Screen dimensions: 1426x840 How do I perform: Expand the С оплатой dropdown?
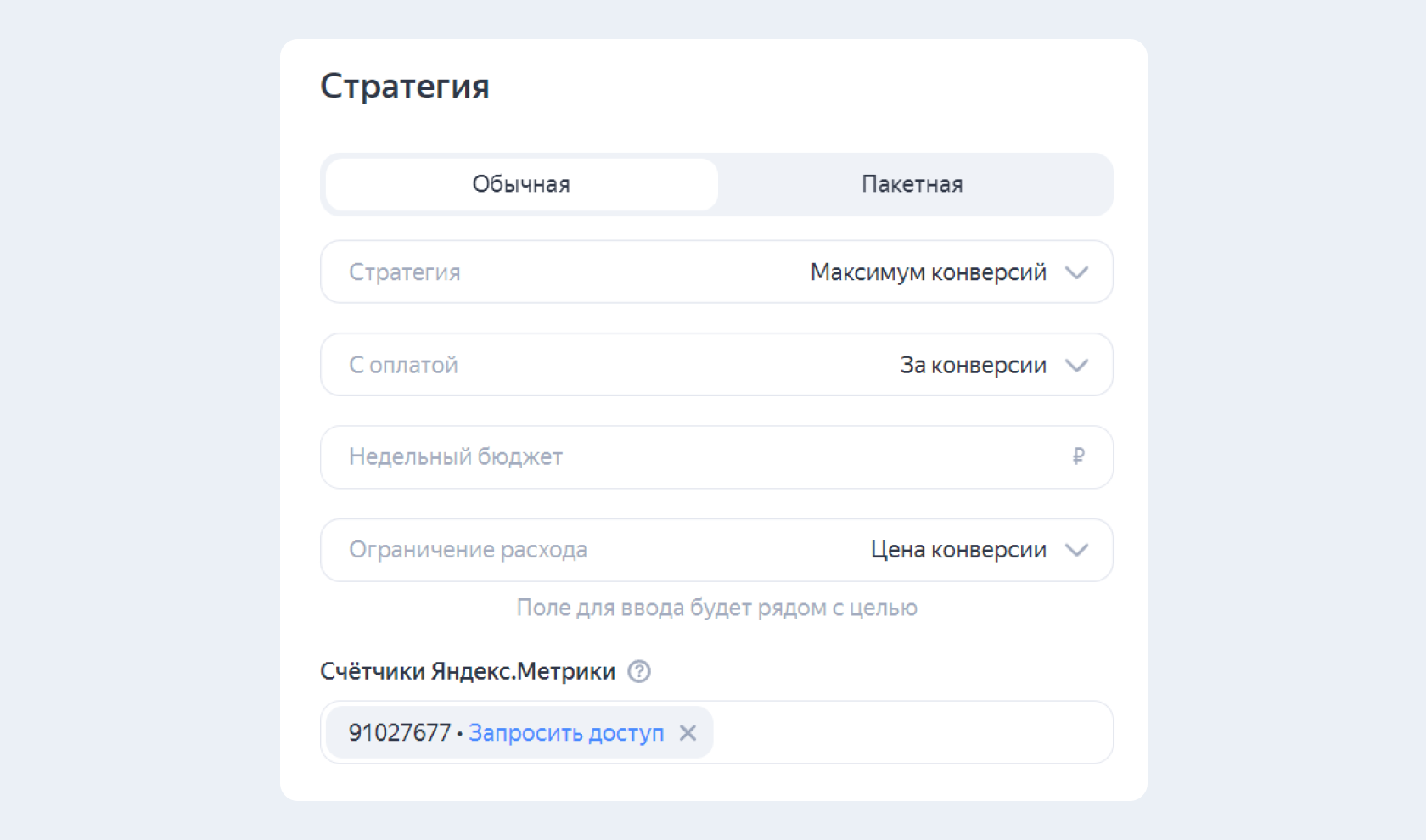pos(716,365)
